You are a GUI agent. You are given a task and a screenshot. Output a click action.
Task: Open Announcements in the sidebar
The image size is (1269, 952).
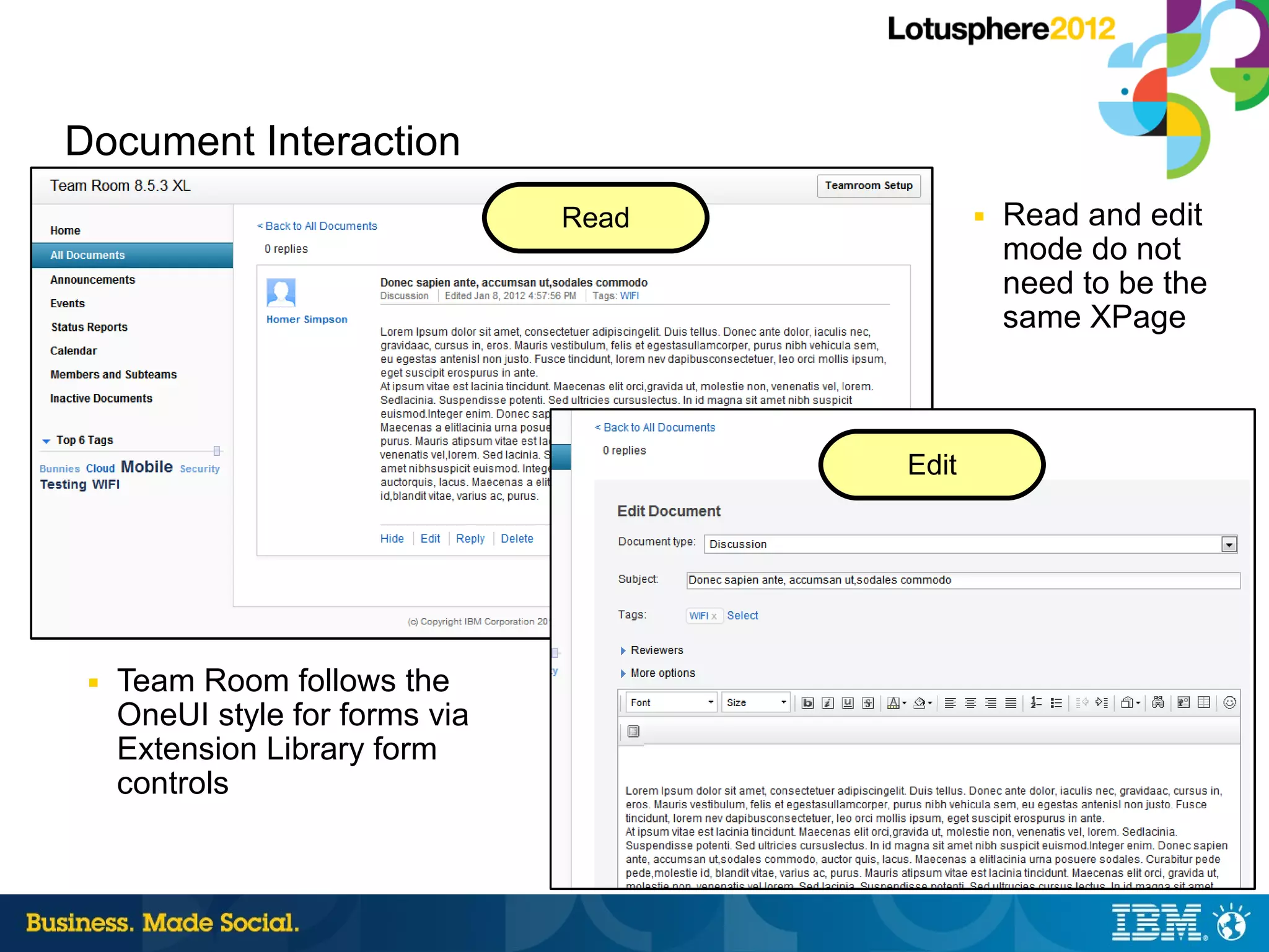point(92,280)
